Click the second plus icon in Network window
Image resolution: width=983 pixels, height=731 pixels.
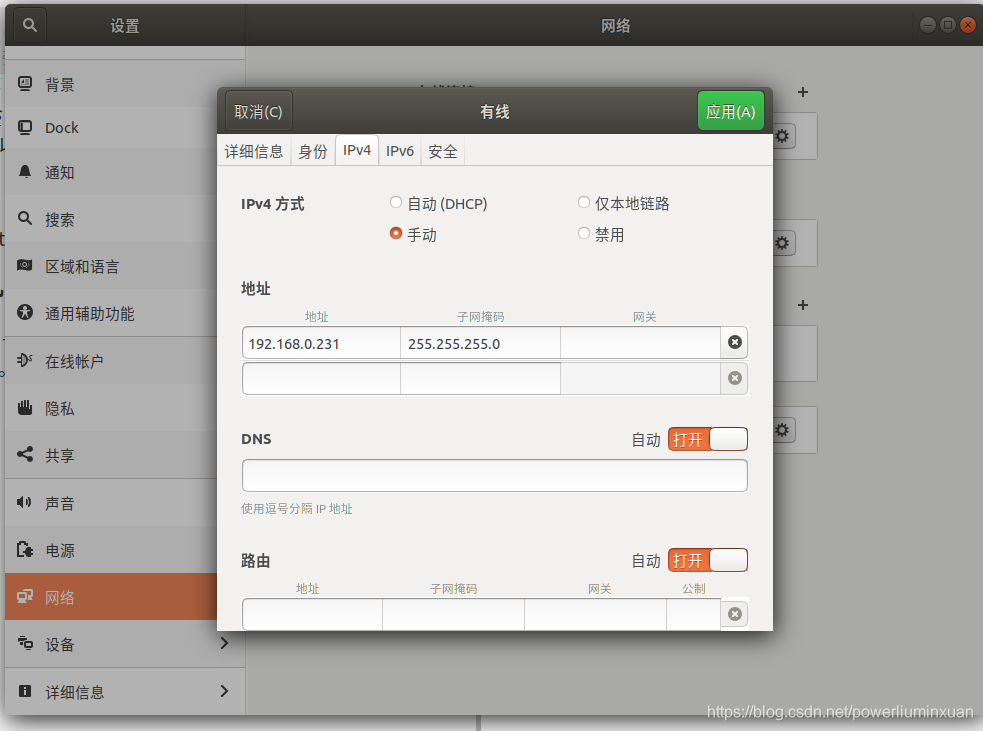tap(802, 305)
